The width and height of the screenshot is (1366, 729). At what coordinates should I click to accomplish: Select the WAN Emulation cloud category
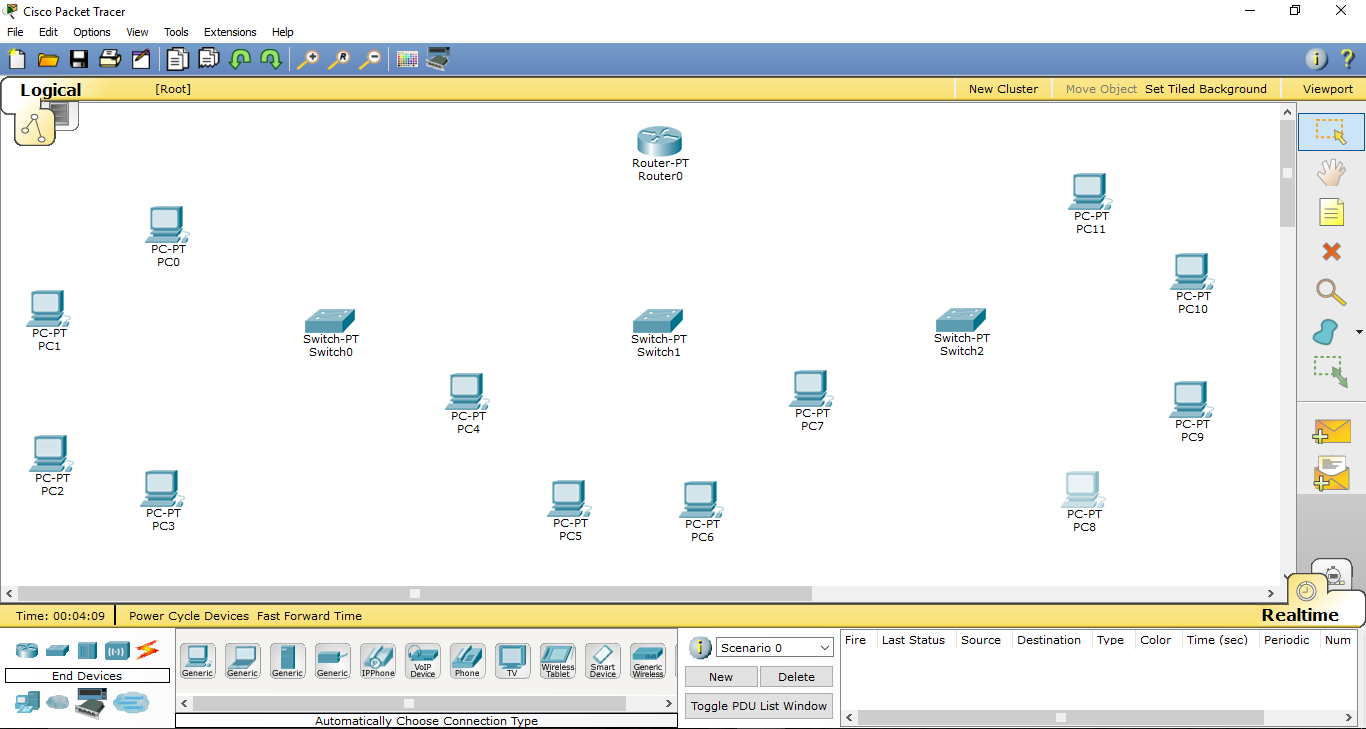coord(58,703)
